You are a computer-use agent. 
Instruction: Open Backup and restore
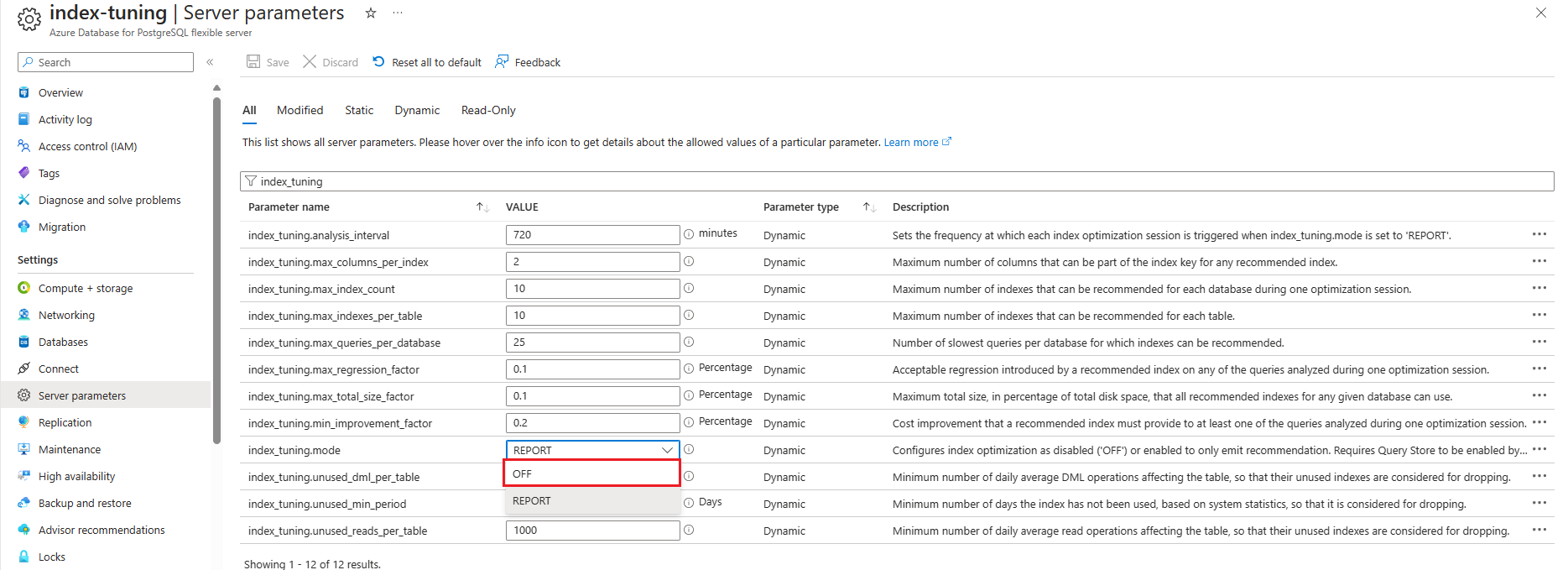coord(84,503)
